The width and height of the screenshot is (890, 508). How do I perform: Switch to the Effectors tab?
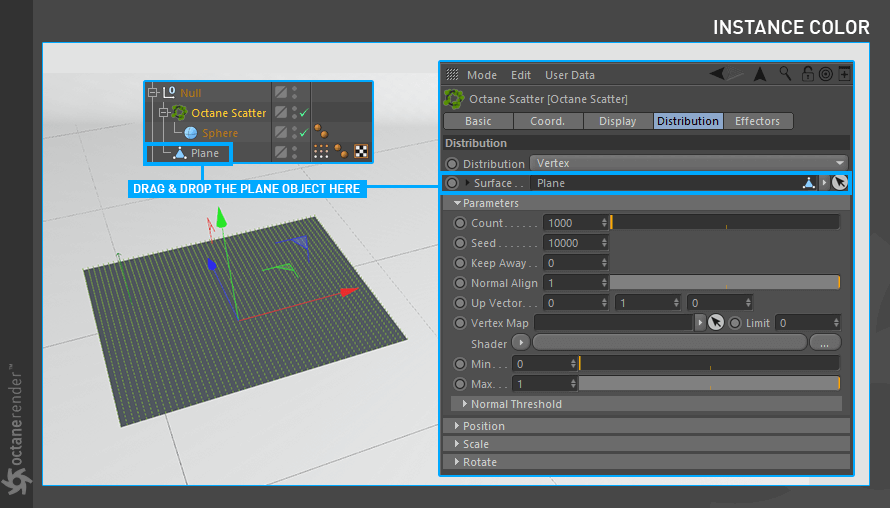[757, 121]
